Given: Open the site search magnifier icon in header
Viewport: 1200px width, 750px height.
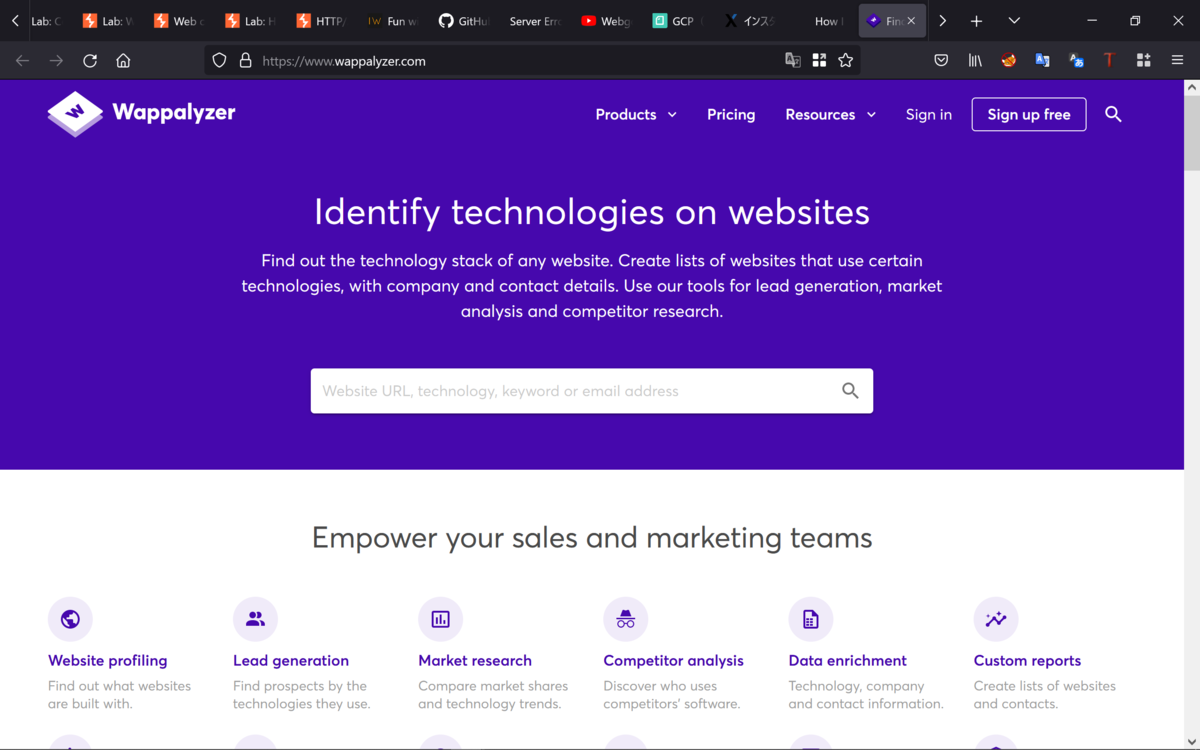Looking at the screenshot, I should 1113,114.
